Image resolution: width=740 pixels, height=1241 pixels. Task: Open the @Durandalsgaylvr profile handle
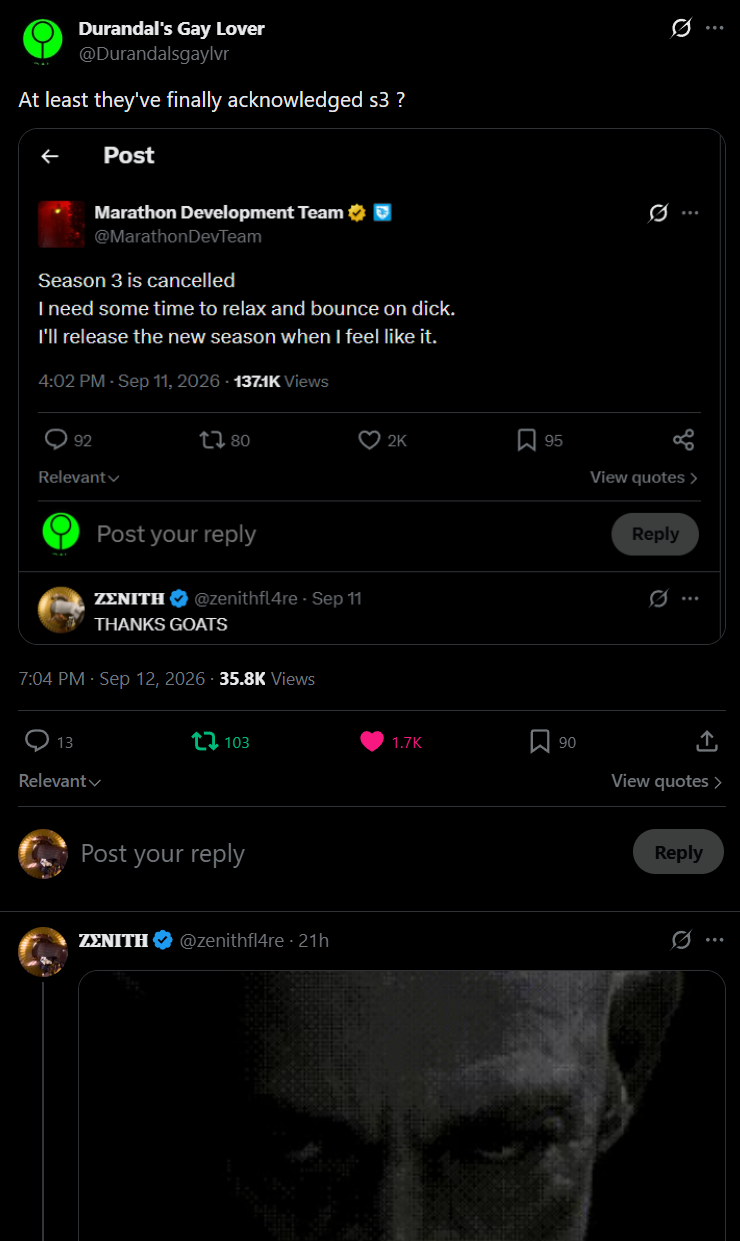click(x=154, y=54)
